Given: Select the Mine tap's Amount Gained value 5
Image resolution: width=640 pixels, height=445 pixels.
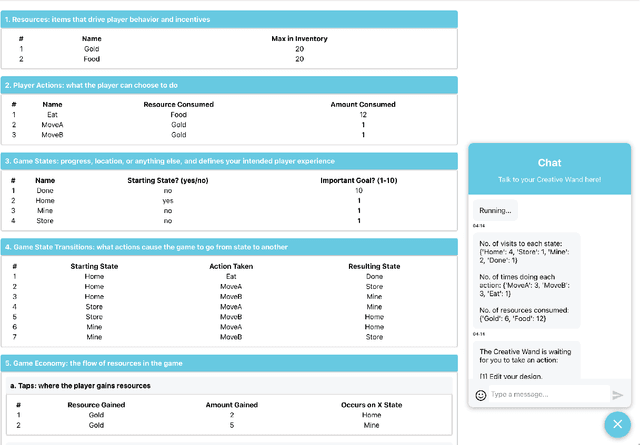Looking at the screenshot, I should click(232, 424).
